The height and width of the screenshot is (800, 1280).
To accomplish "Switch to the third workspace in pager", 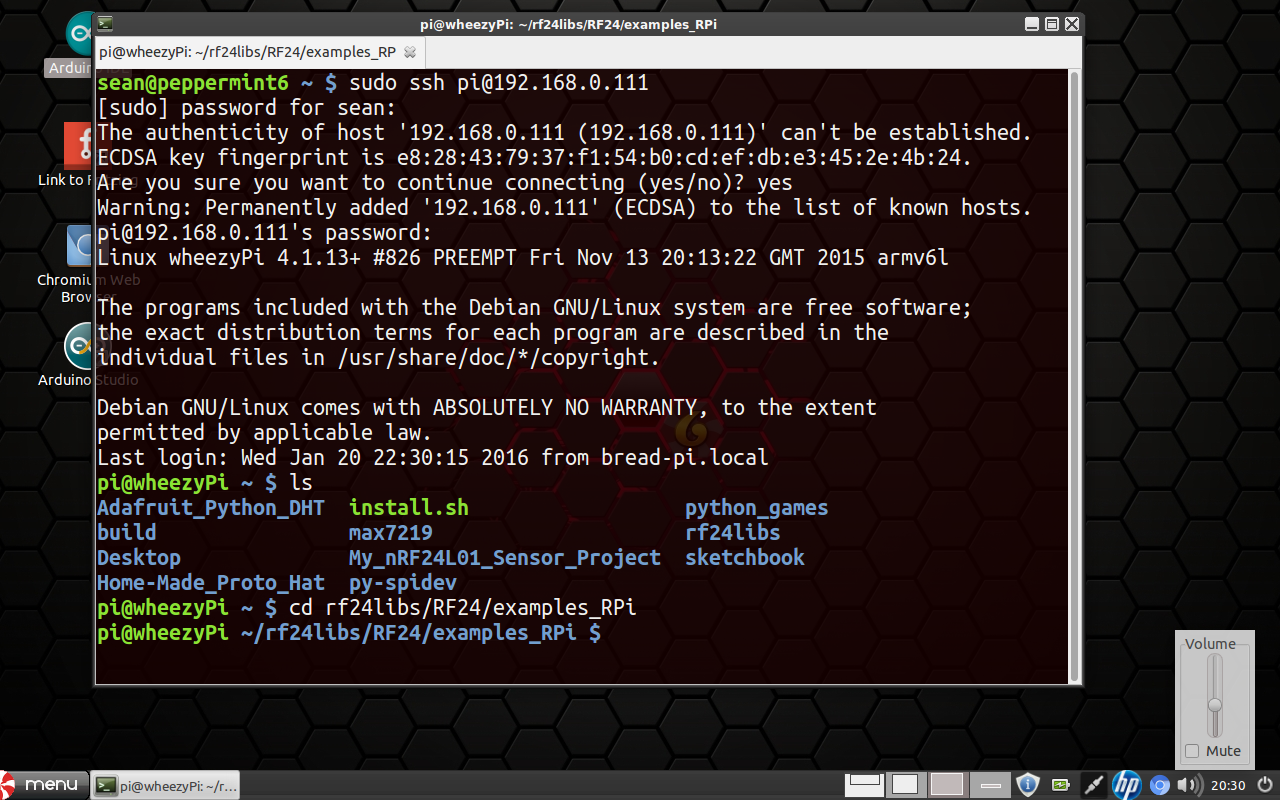I will coord(946,784).
